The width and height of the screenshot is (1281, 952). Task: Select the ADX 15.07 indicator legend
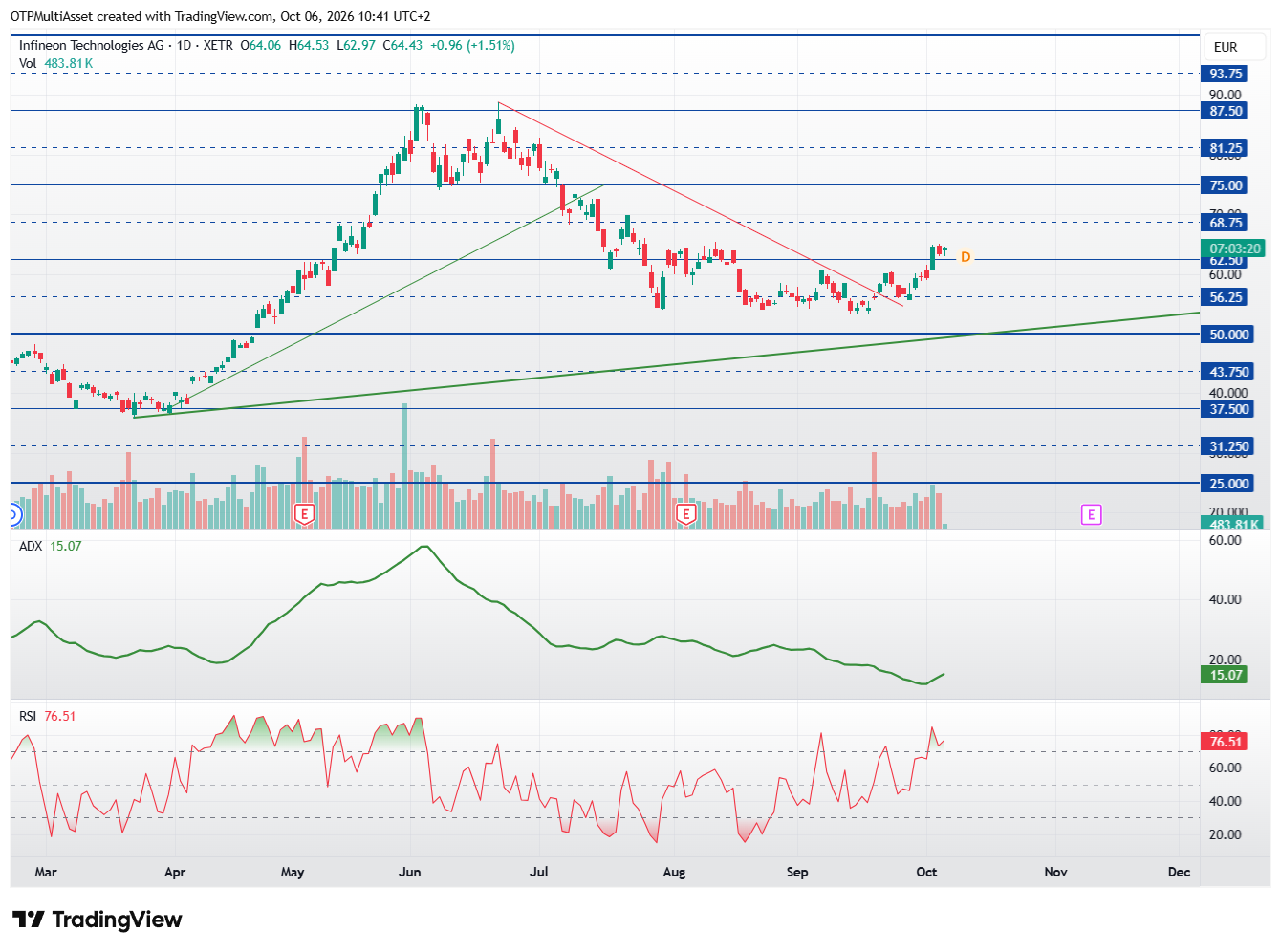[x=51, y=546]
